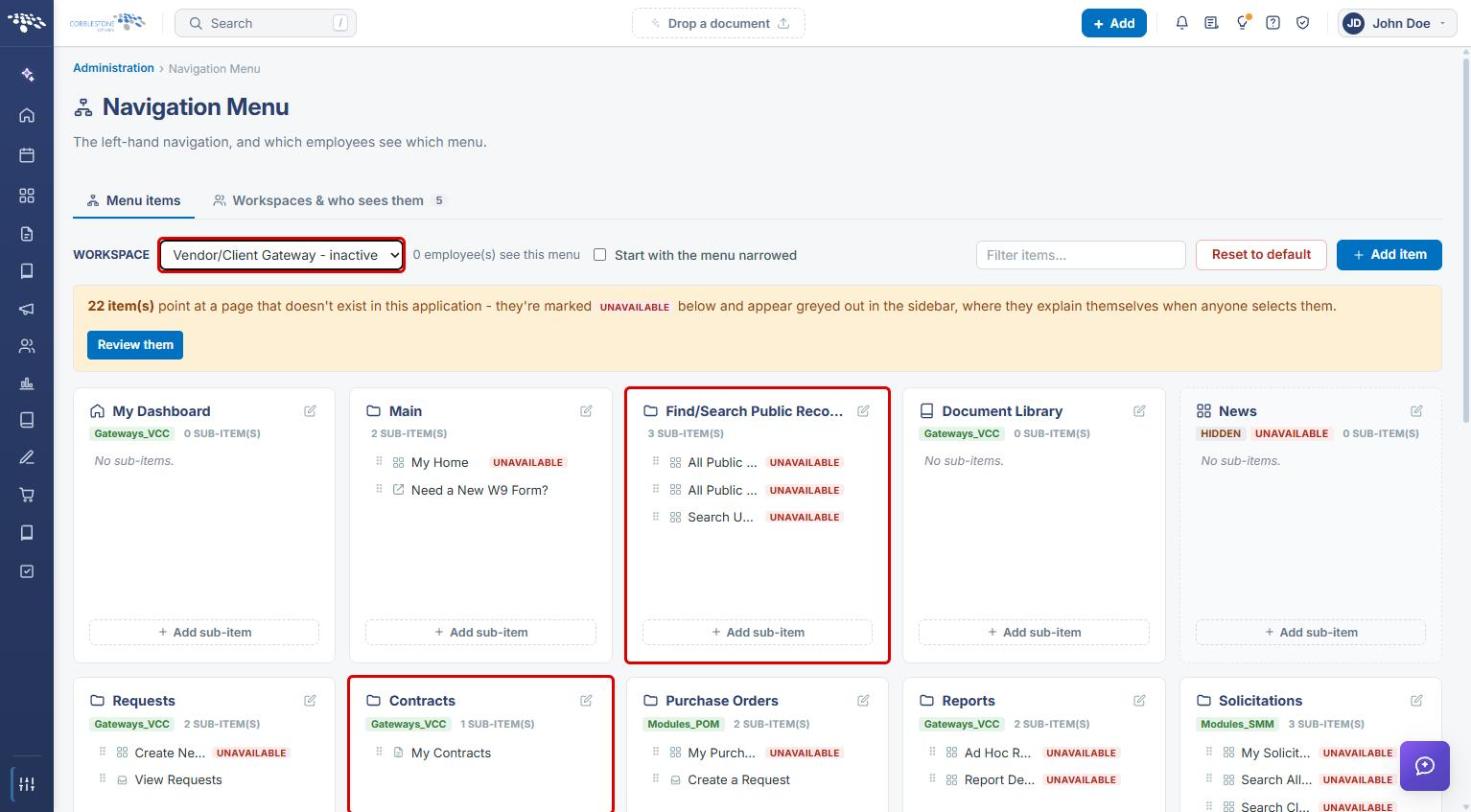The image size is (1471, 812).
Task: Select the View Requests sub-item
Action: click(178, 780)
